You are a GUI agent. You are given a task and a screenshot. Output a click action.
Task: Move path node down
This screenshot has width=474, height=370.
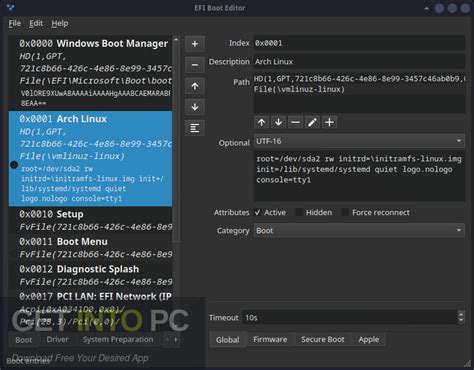[279, 122]
